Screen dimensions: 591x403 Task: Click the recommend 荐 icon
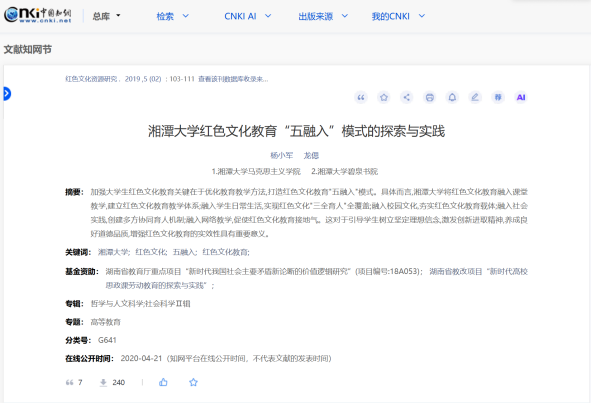point(498,98)
